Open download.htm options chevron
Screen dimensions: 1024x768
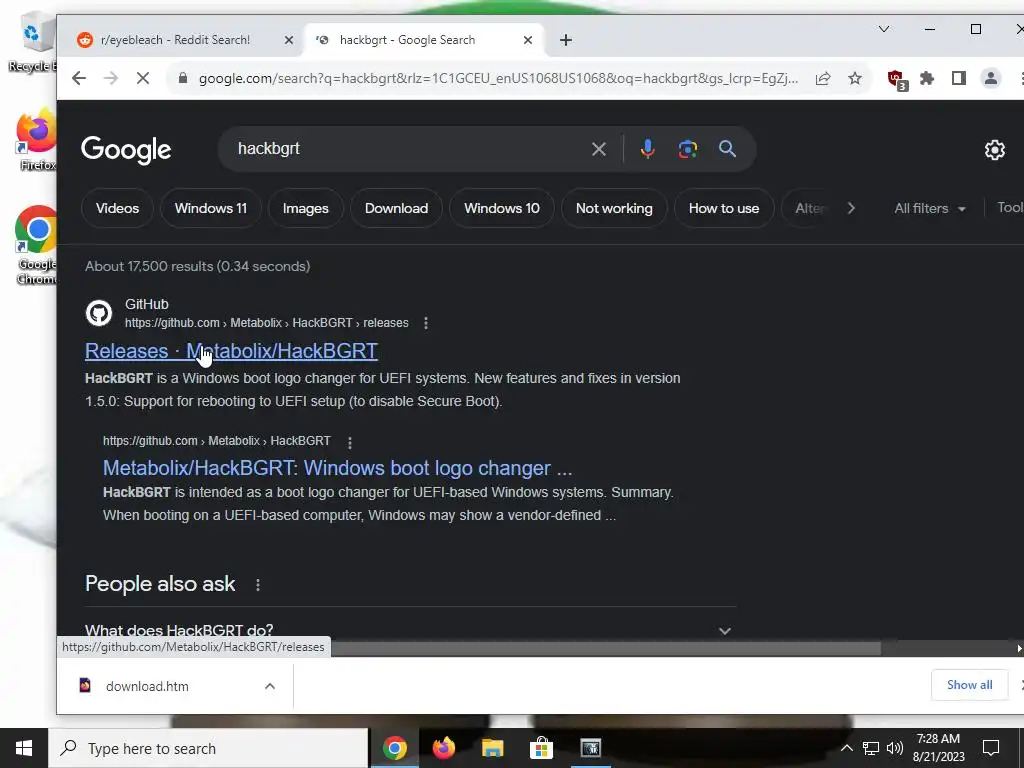(270, 686)
